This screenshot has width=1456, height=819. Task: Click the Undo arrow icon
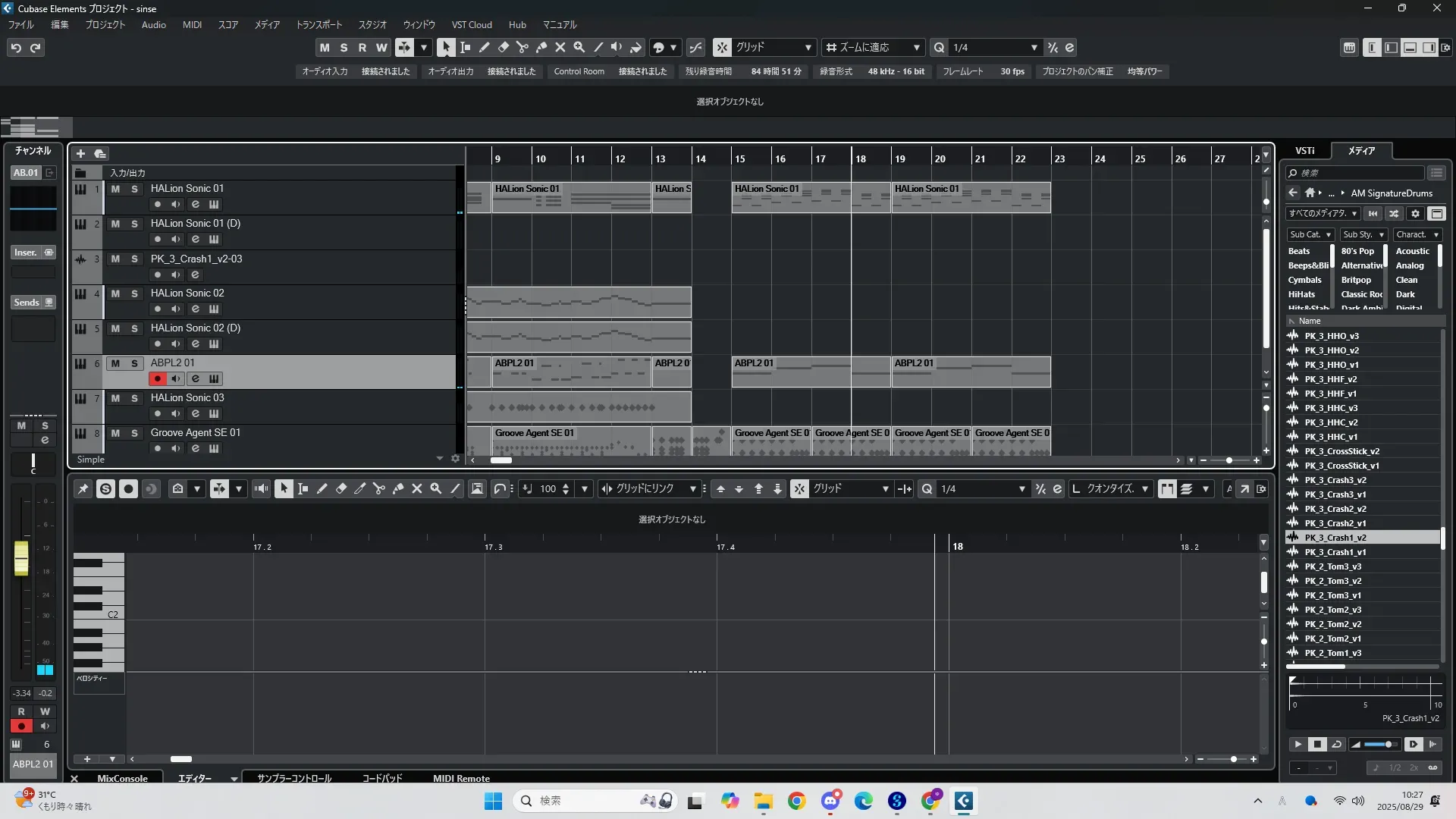pos(16,48)
